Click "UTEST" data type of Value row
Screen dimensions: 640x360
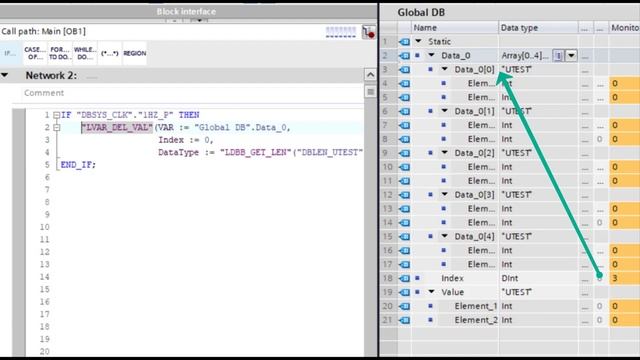(x=516, y=292)
